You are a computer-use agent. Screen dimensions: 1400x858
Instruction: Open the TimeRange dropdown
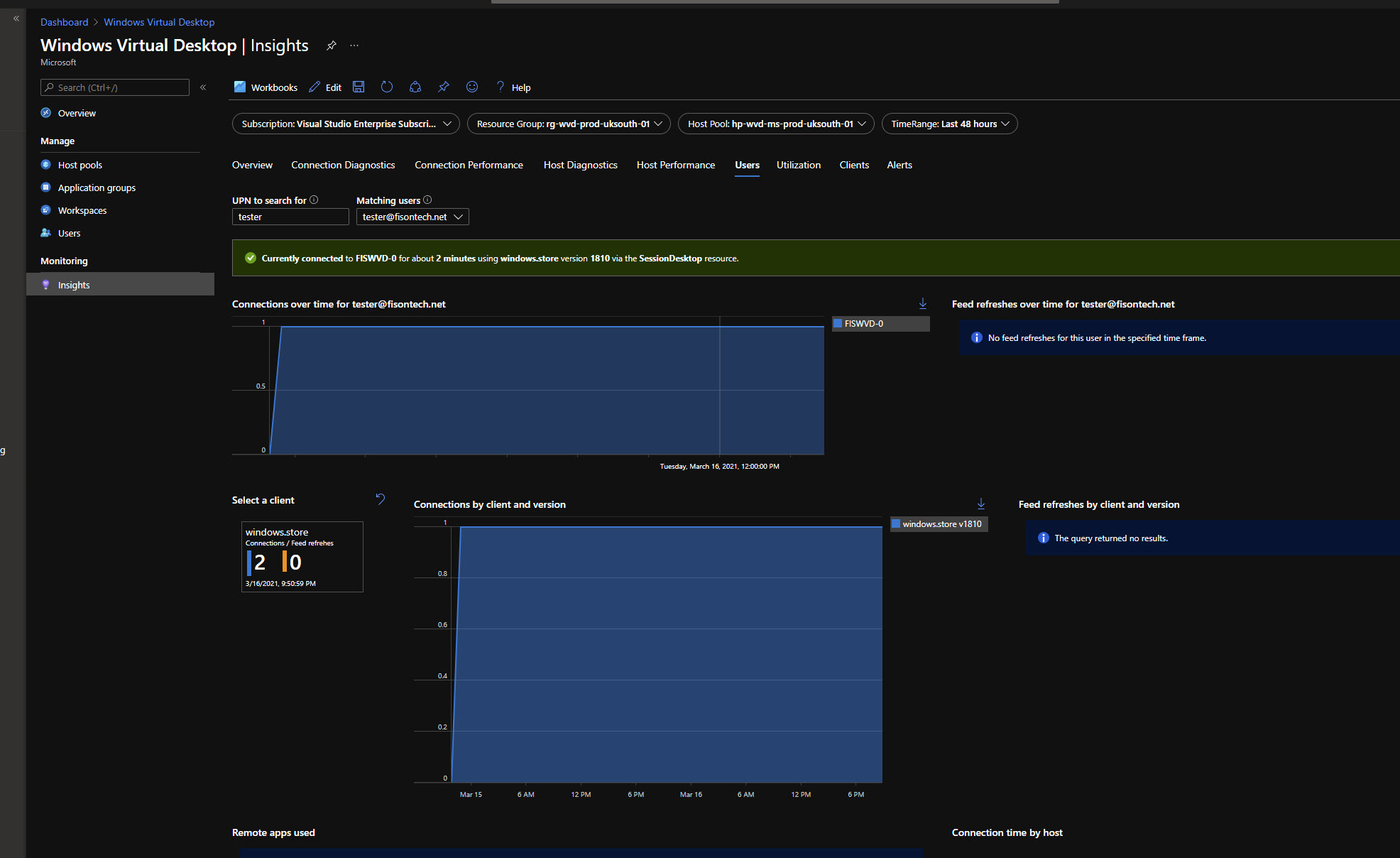point(949,124)
